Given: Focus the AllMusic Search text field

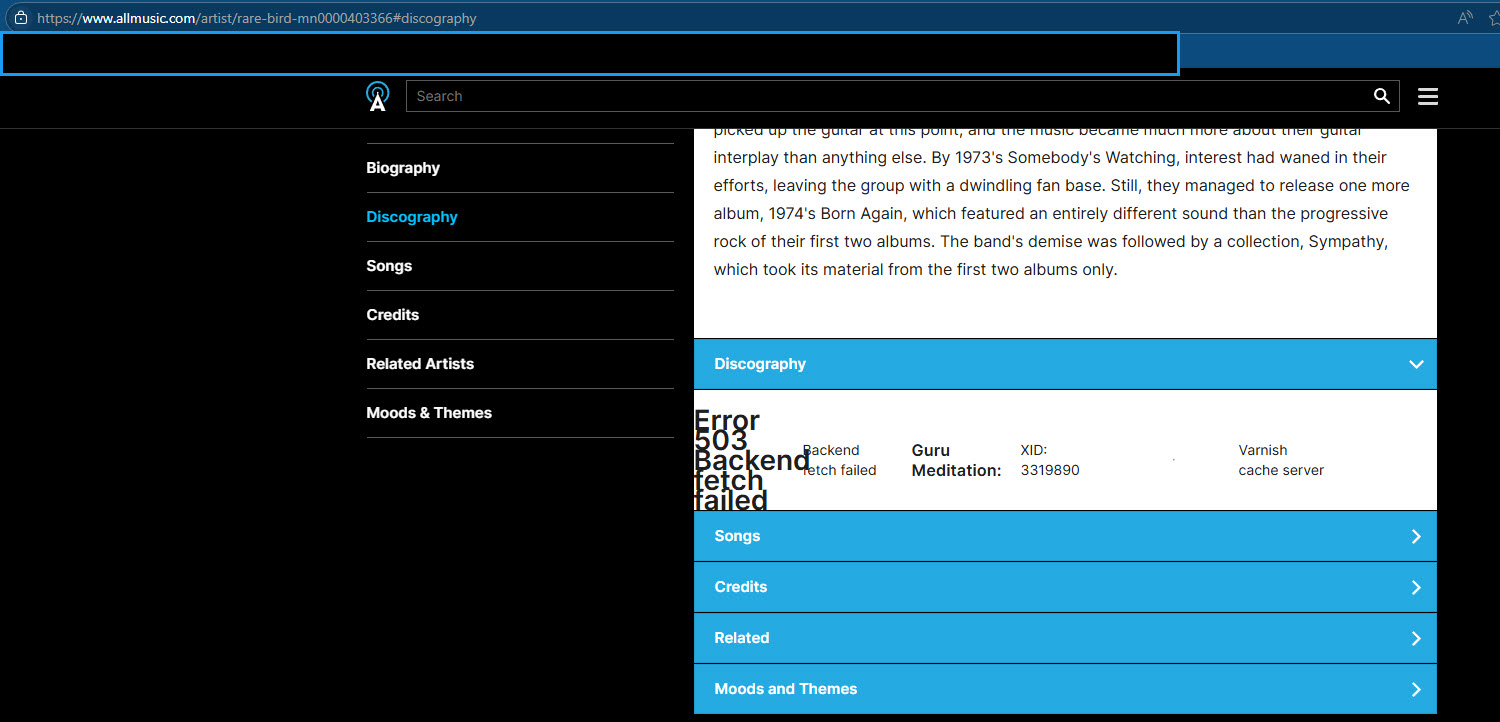Looking at the screenshot, I should pos(880,96).
